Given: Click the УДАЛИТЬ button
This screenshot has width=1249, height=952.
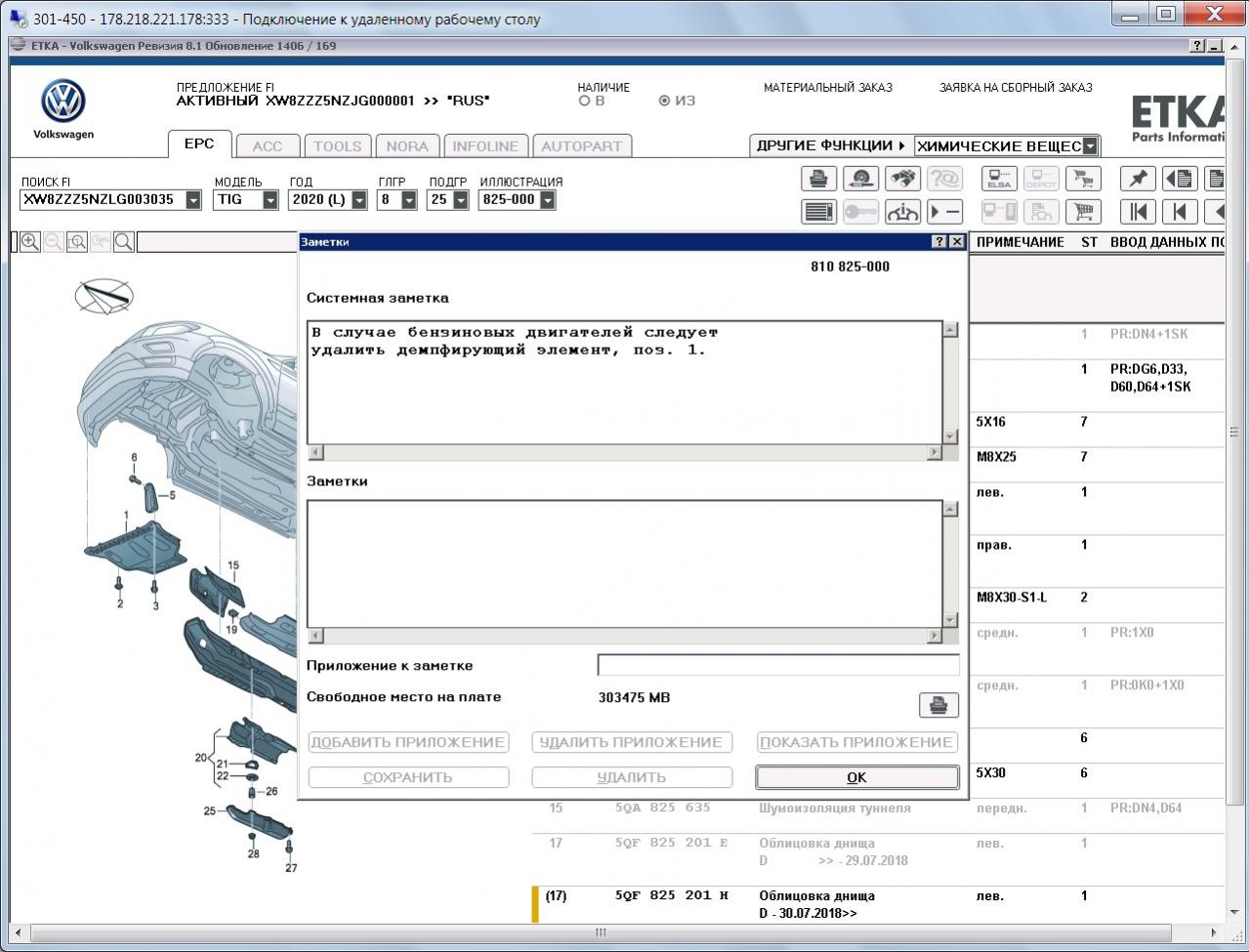Looking at the screenshot, I should 632,777.
